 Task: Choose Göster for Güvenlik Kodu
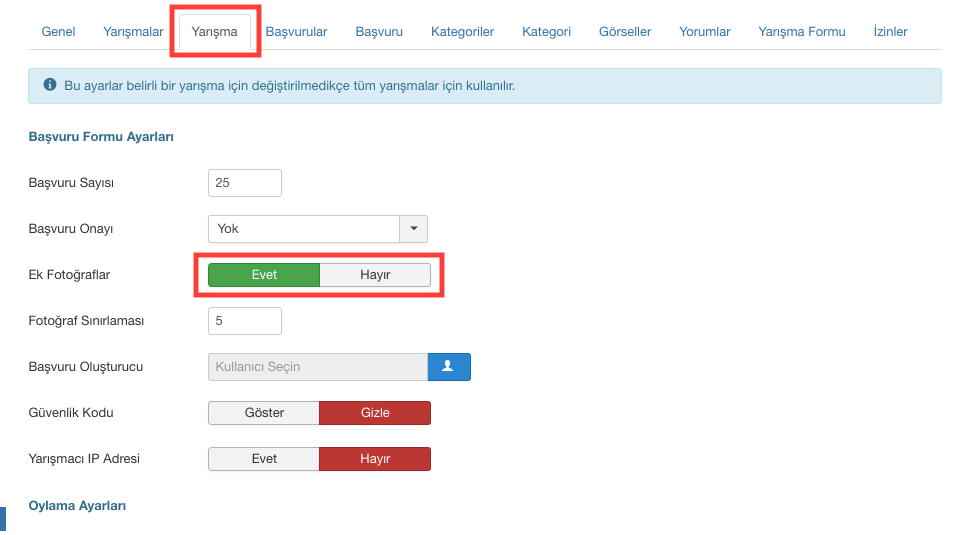[x=264, y=413]
